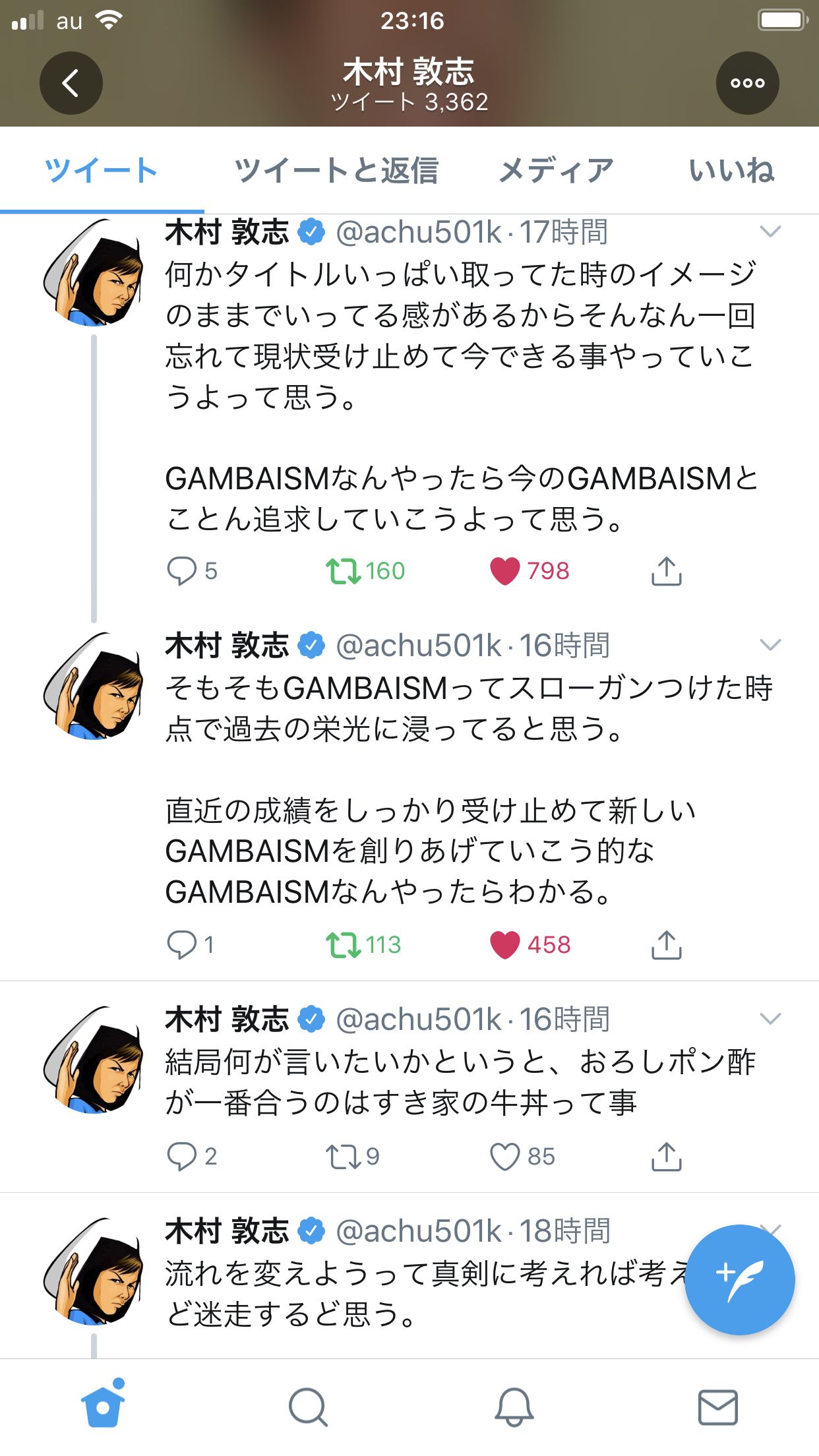Image resolution: width=819 pixels, height=1456 pixels.
Task: Open chevron menu on the GAMBAISMってスローガン tweet
Action: tap(770, 645)
